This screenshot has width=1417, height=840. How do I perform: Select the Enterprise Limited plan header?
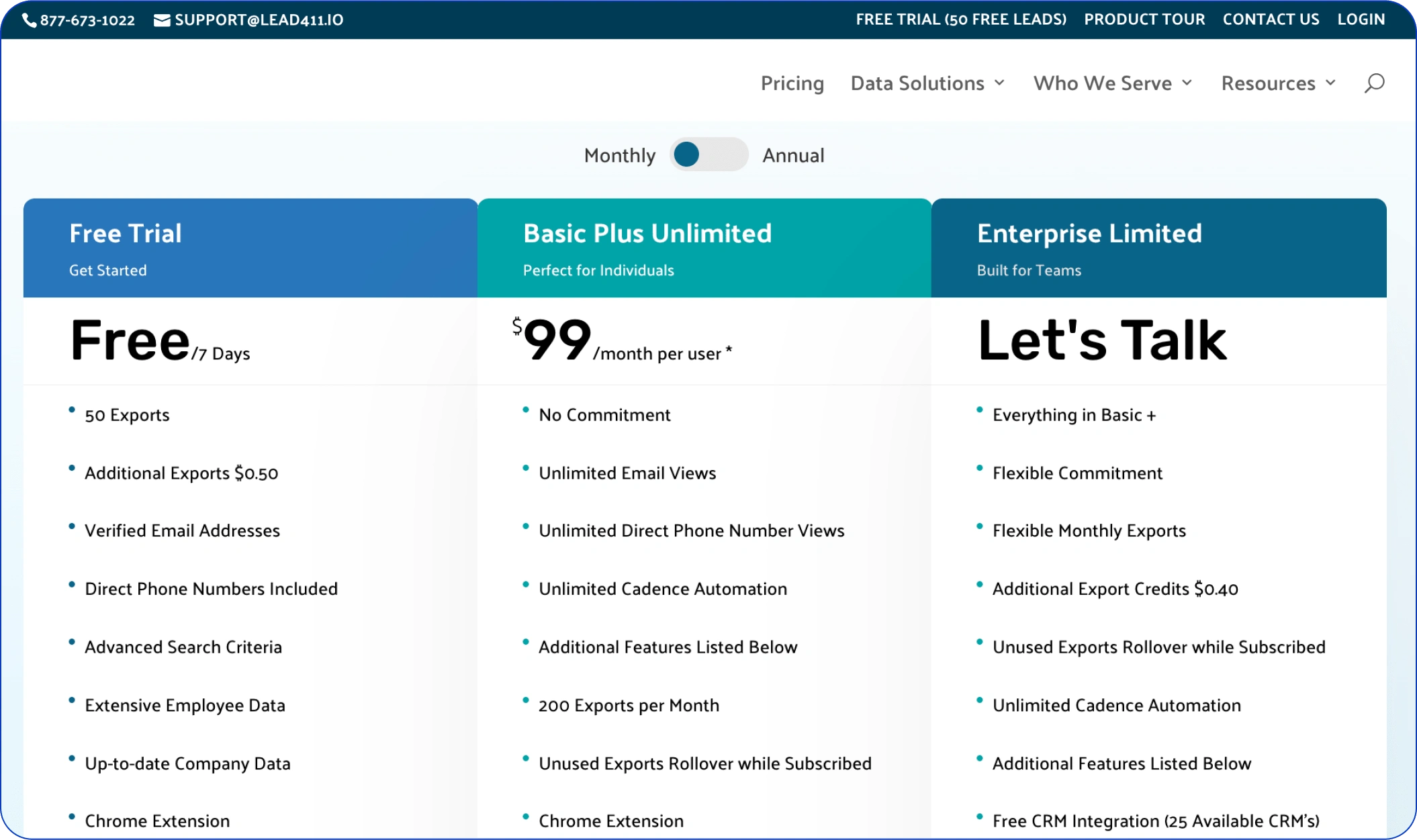point(1089,234)
